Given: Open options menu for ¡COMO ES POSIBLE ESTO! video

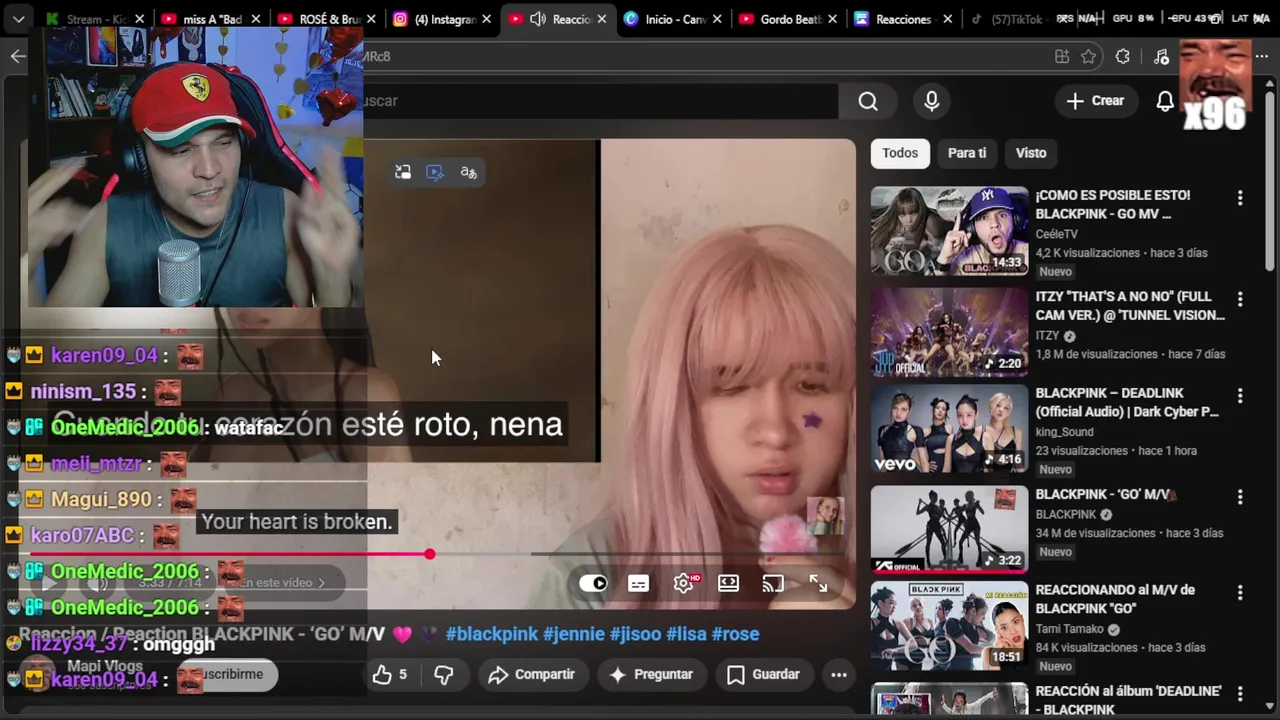Looking at the screenshot, I should tap(1240, 198).
